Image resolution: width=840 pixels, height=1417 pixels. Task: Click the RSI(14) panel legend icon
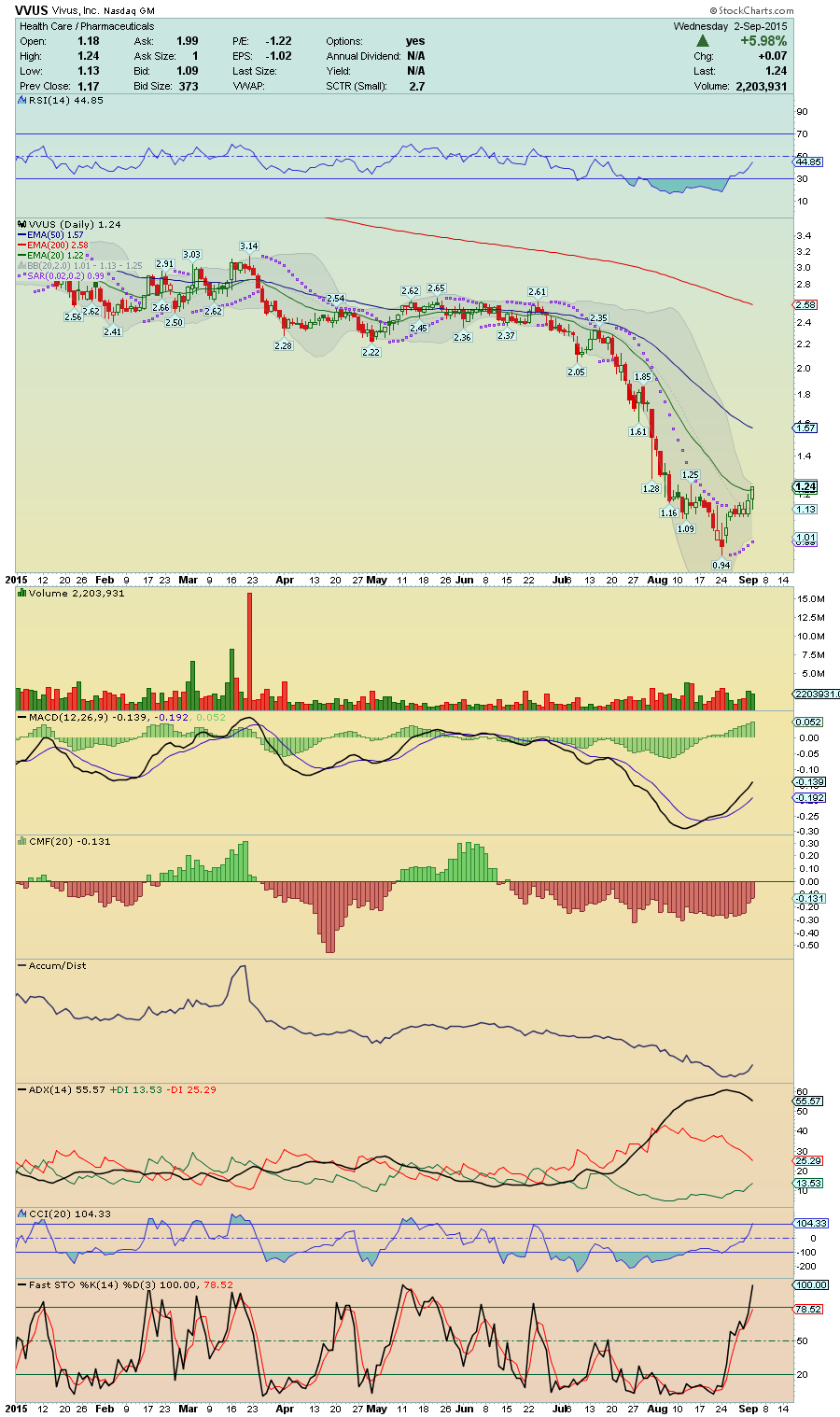pyautogui.click(x=23, y=100)
